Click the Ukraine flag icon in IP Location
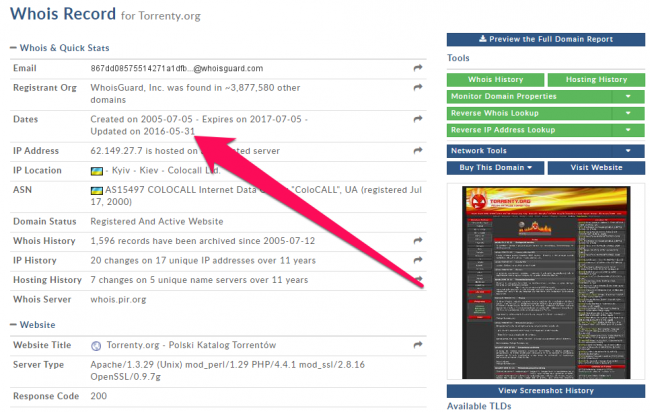Image resolution: width=650 pixels, height=412 pixels. tap(97, 171)
